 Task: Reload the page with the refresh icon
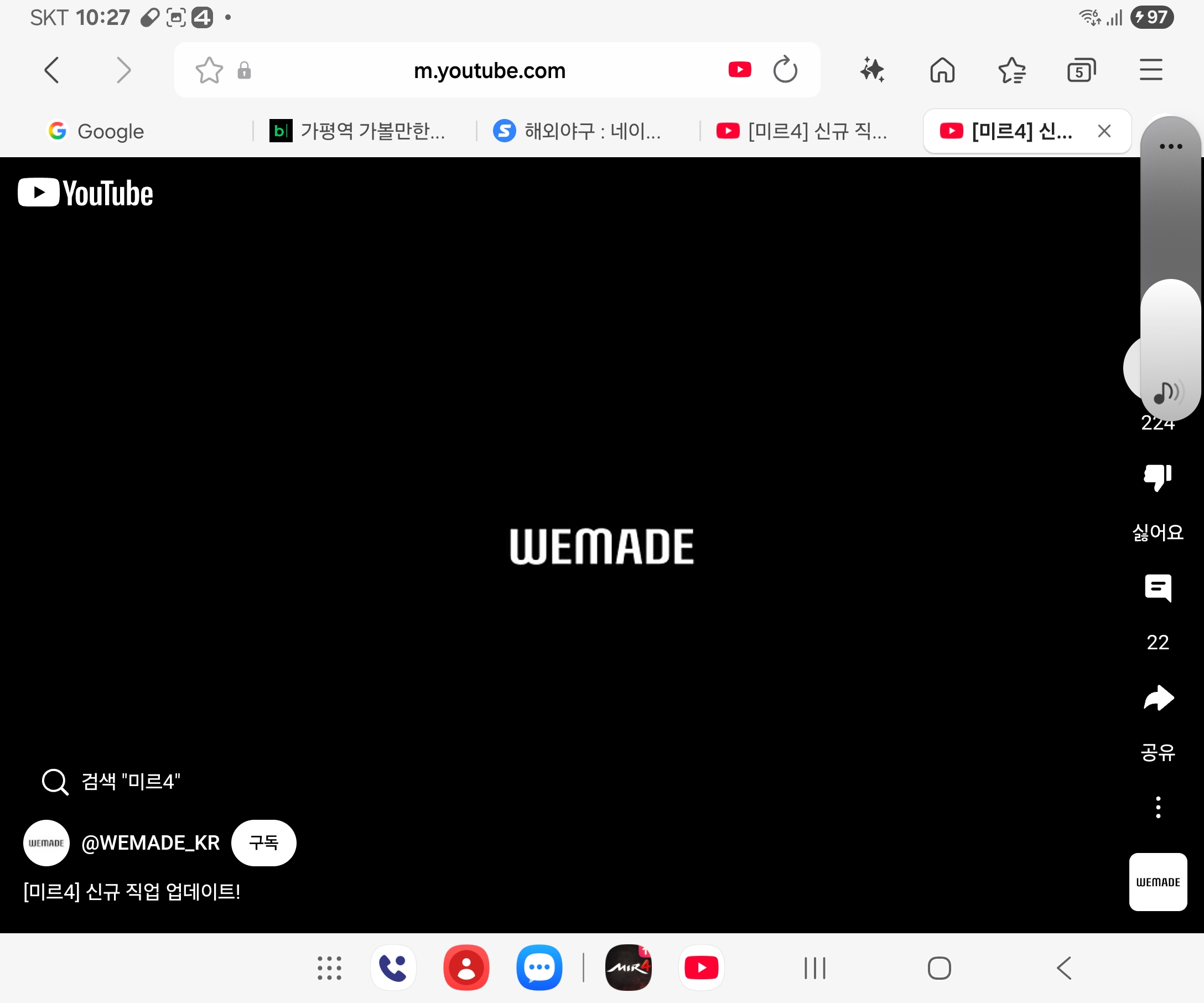coord(785,70)
